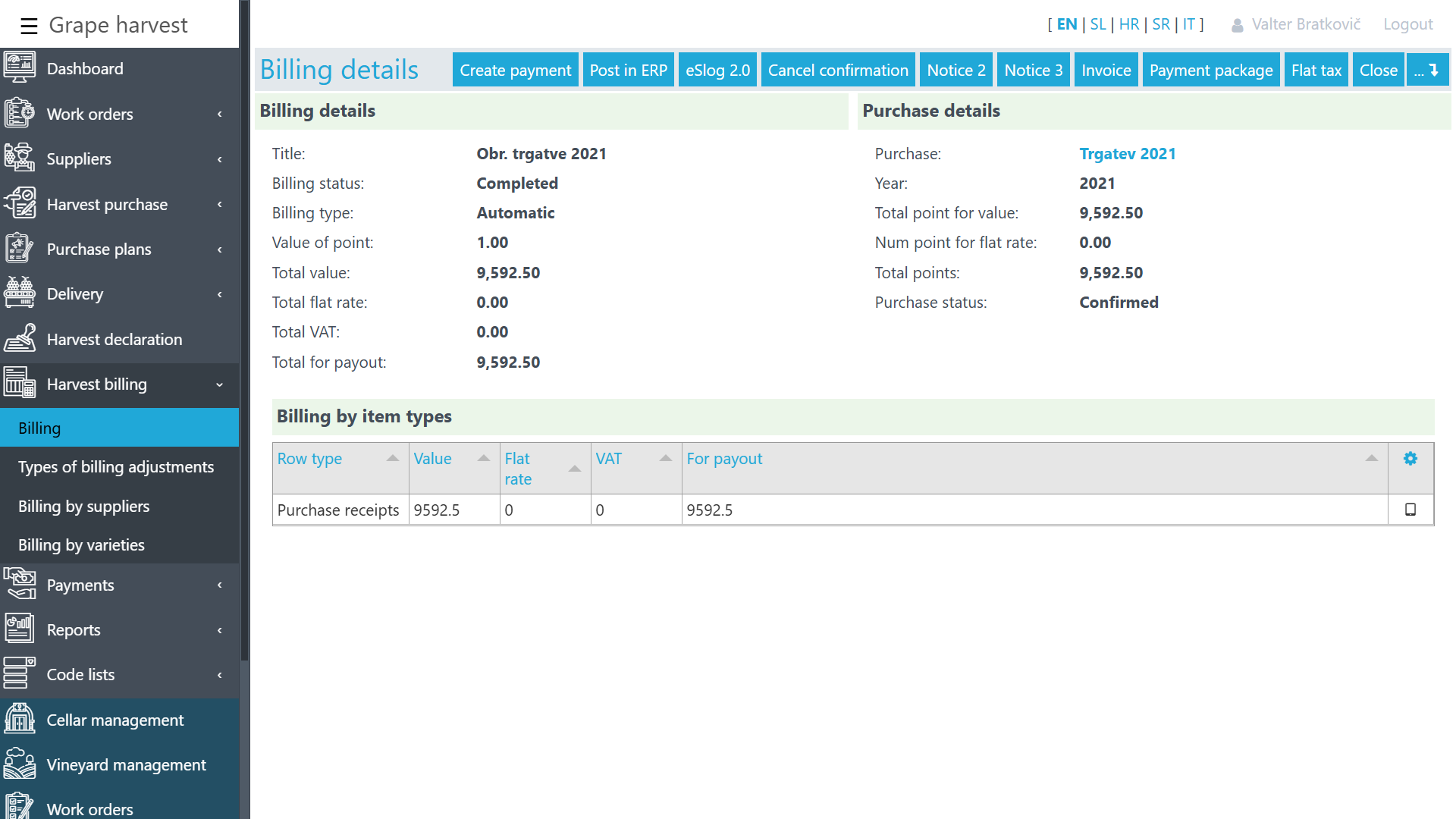
Task: Click the Cellar management icon
Action: pyautogui.click(x=19, y=720)
